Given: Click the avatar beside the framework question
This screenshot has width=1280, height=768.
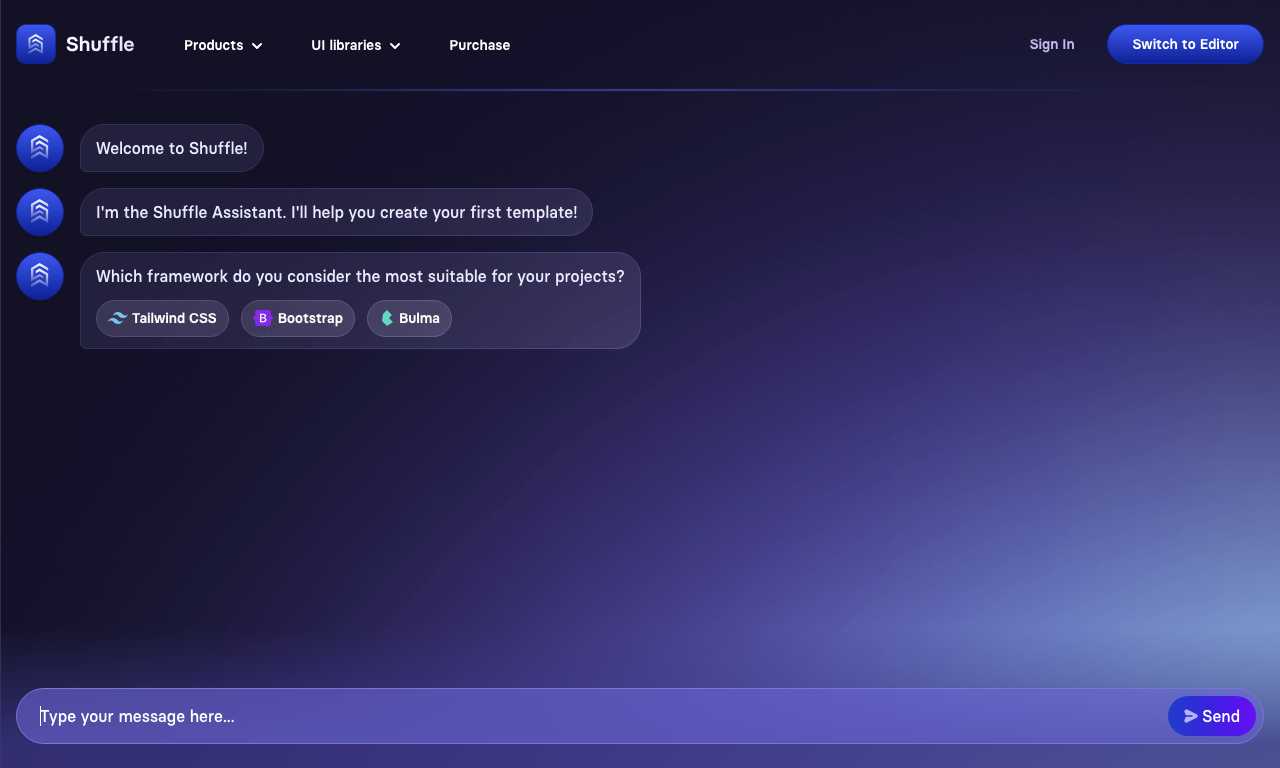Looking at the screenshot, I should coord(40,276).
